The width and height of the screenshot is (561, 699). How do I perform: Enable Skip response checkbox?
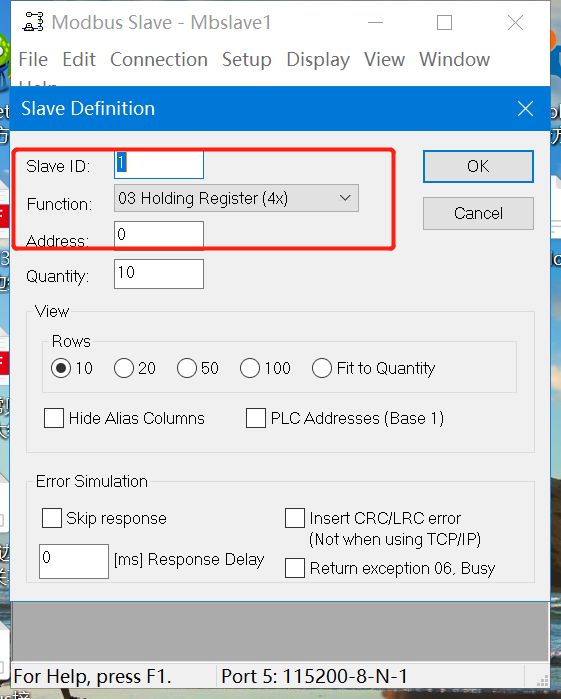tap(52, 518)
